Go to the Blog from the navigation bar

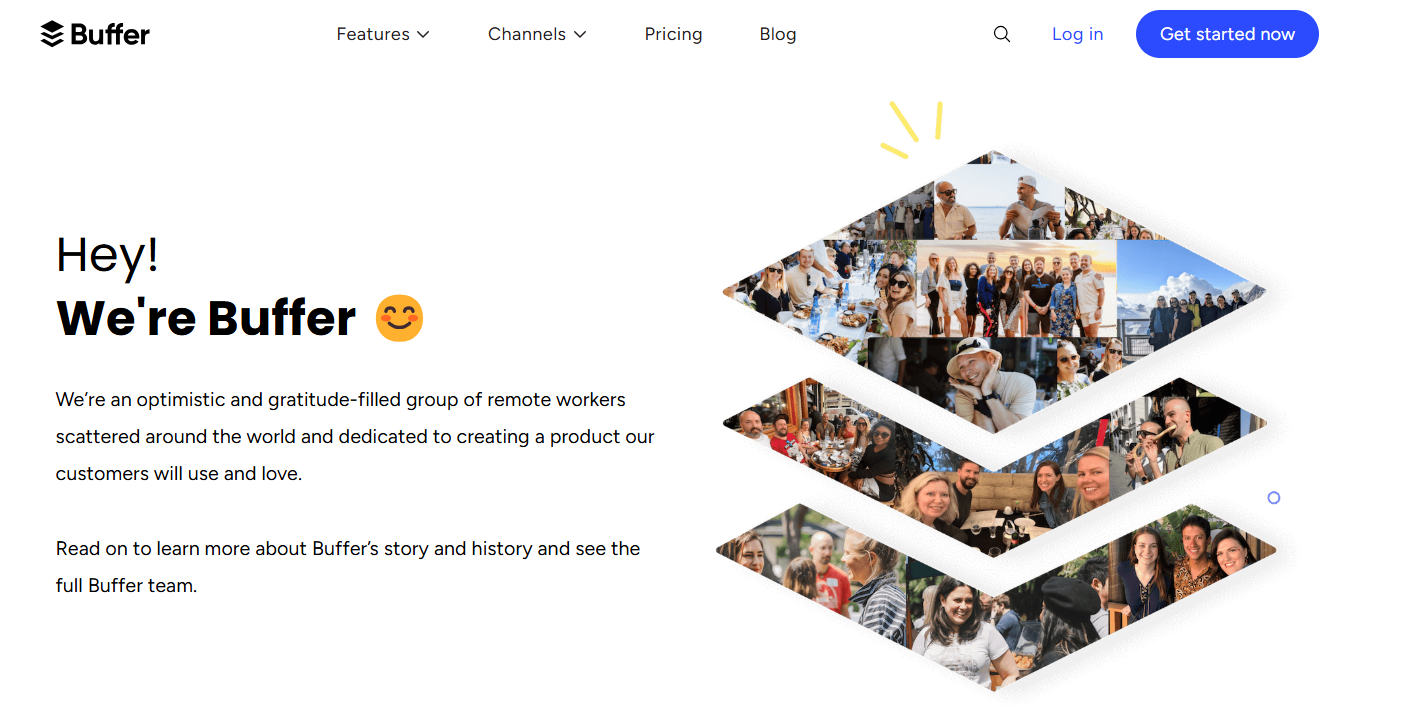778,33
